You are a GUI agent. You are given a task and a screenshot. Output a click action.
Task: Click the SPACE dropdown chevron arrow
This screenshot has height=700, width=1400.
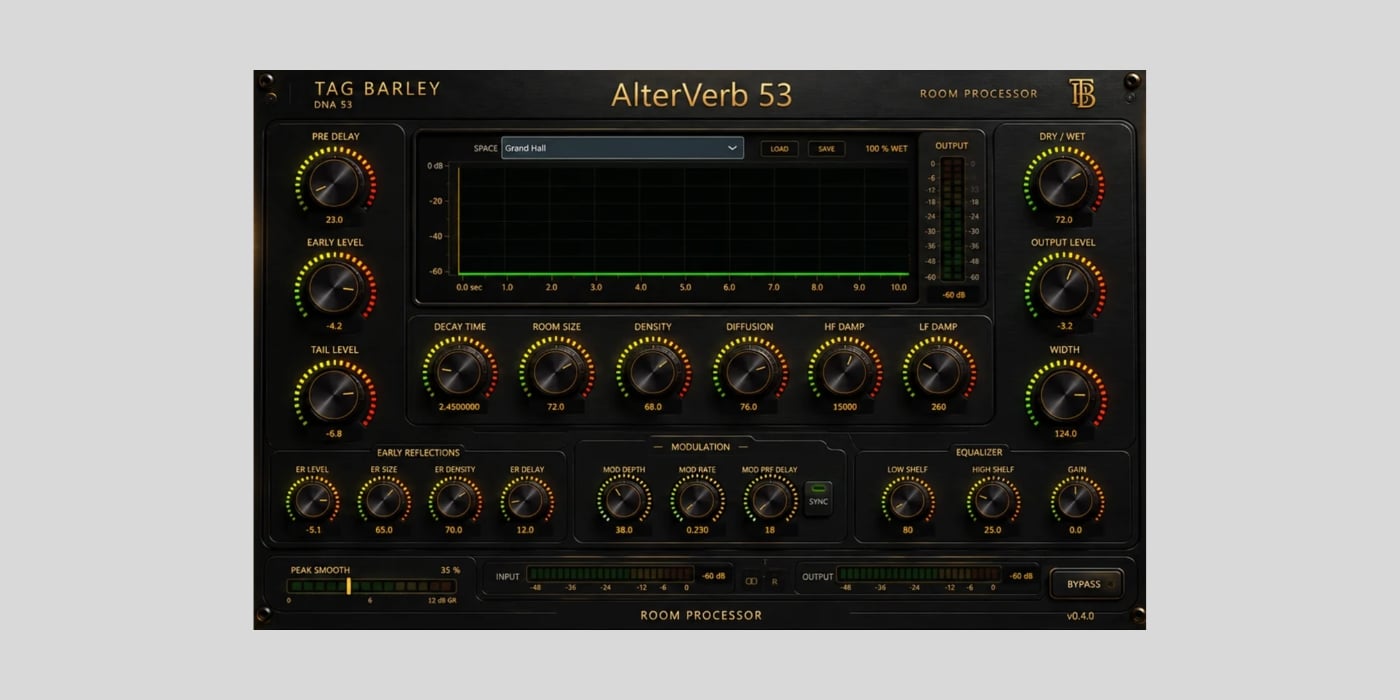[x=732, y=148]
